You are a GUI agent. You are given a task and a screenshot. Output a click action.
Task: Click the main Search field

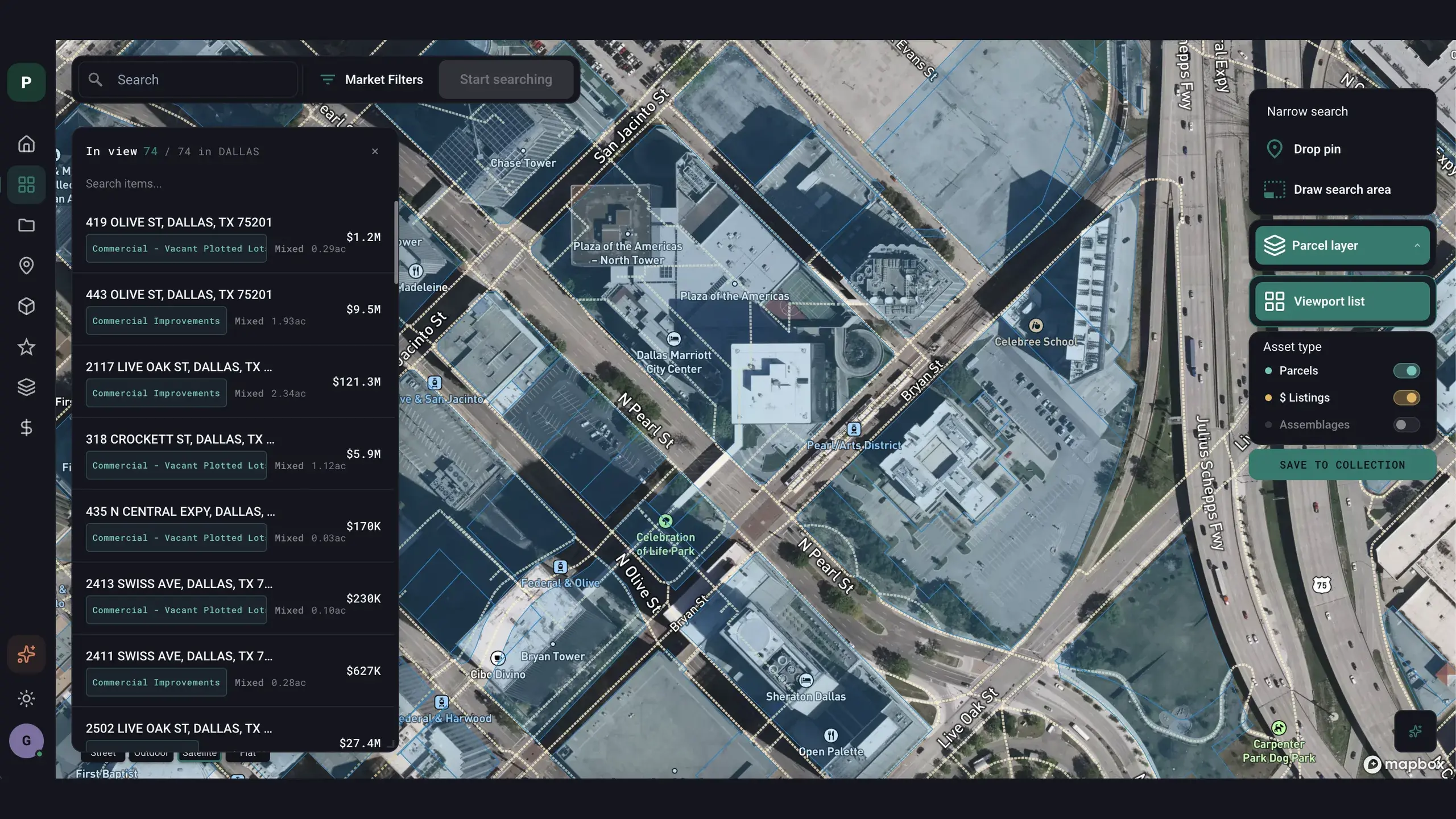tap(188, 80)
